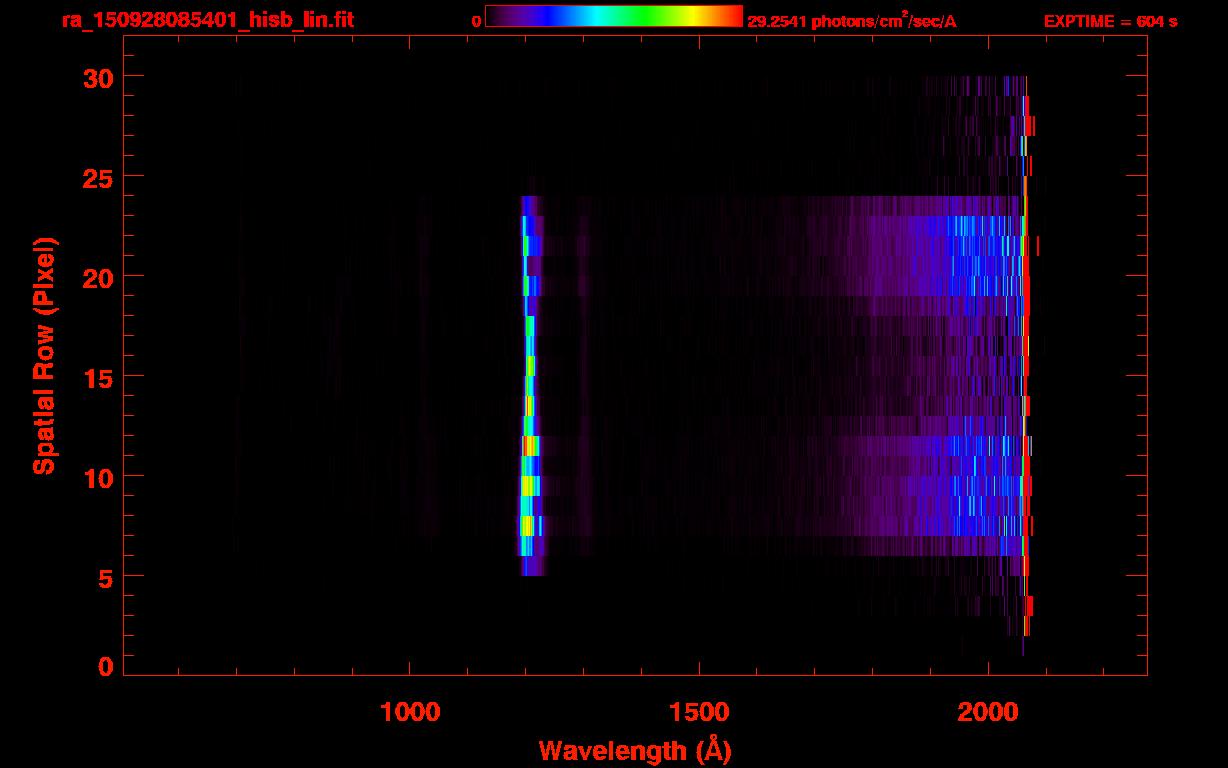Viewport: 1228px width, 768px height.
Task: Click the Wavelength (Å) axis label
Action: [635, 750]
